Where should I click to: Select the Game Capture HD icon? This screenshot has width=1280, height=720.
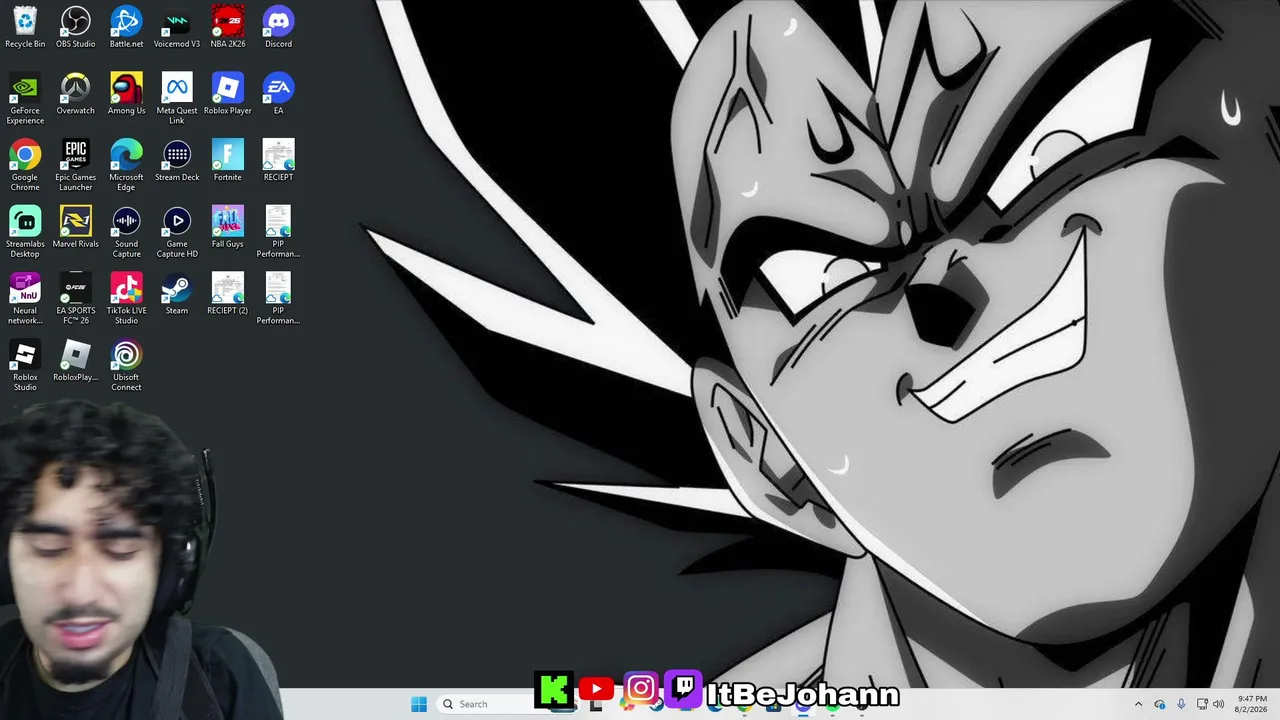[x=177, y=232]
